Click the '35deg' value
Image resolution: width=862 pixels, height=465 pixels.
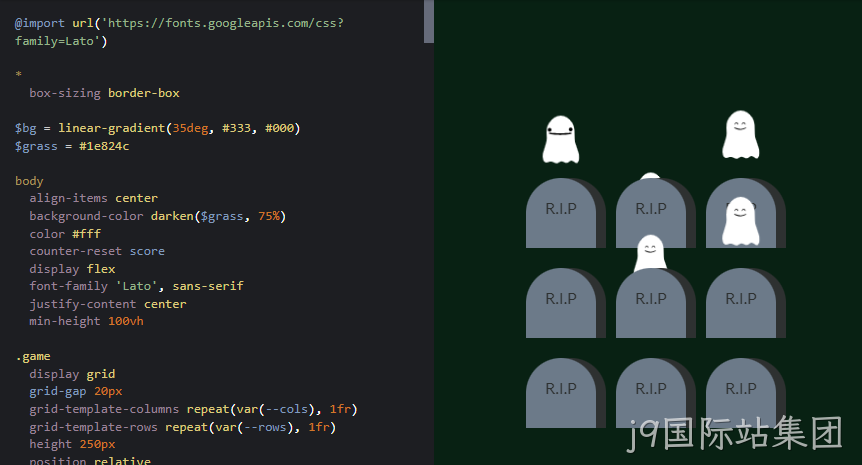190,128
